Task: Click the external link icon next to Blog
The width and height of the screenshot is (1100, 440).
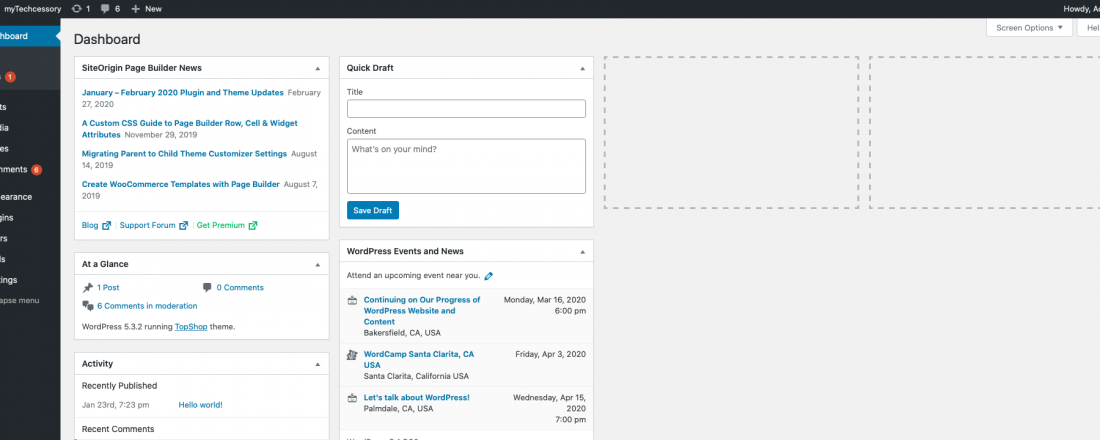Action: [x=107, y=226]
